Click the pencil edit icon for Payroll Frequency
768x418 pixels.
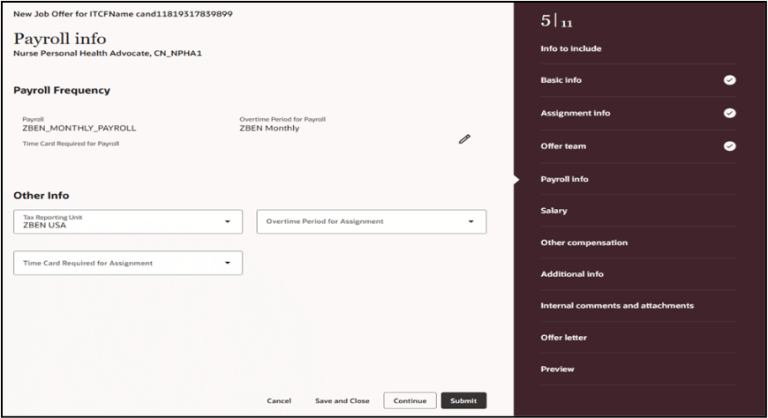click(x=464, y=139)
